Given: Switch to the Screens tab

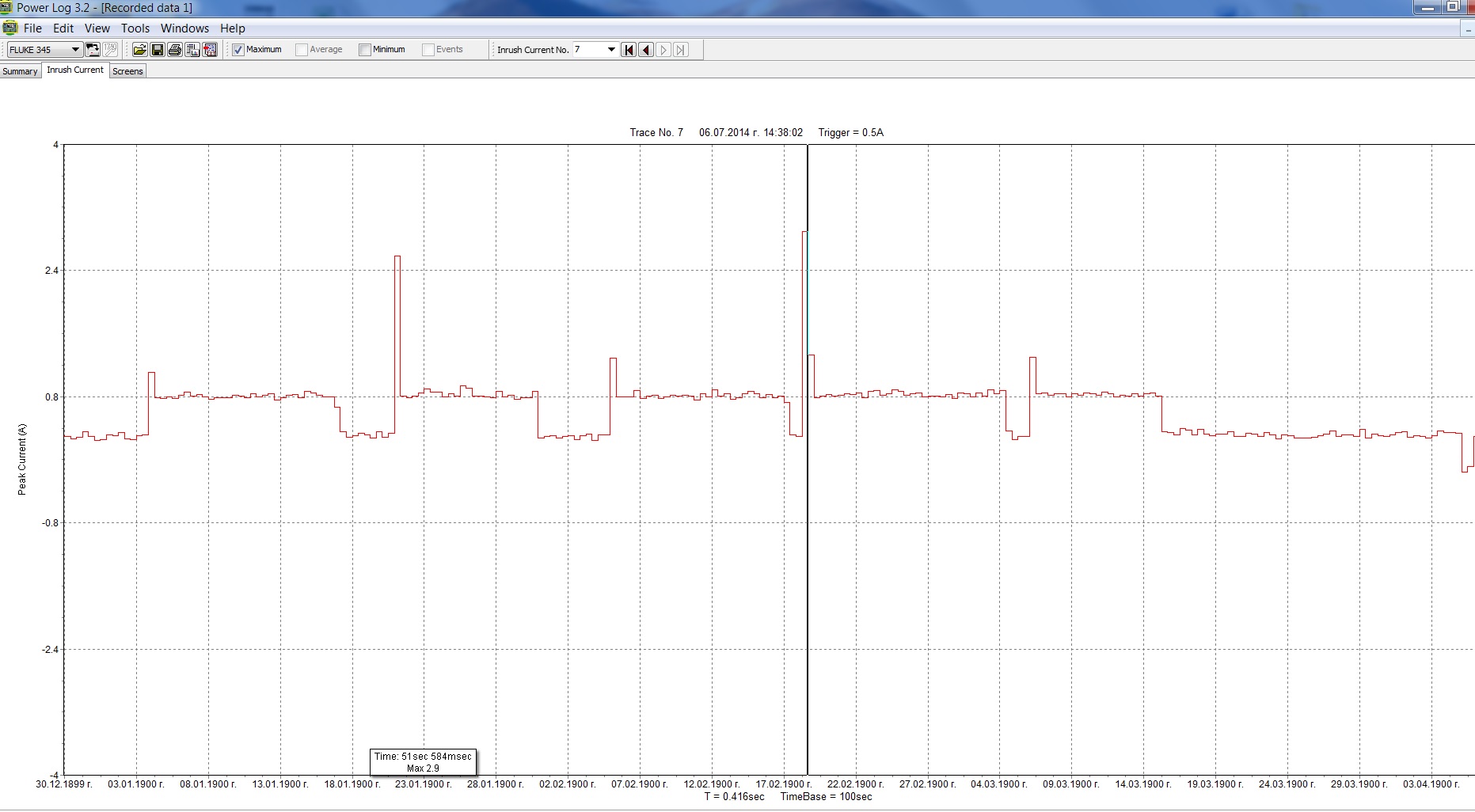Looking at the screenshot, I should (x=127, y=71).
